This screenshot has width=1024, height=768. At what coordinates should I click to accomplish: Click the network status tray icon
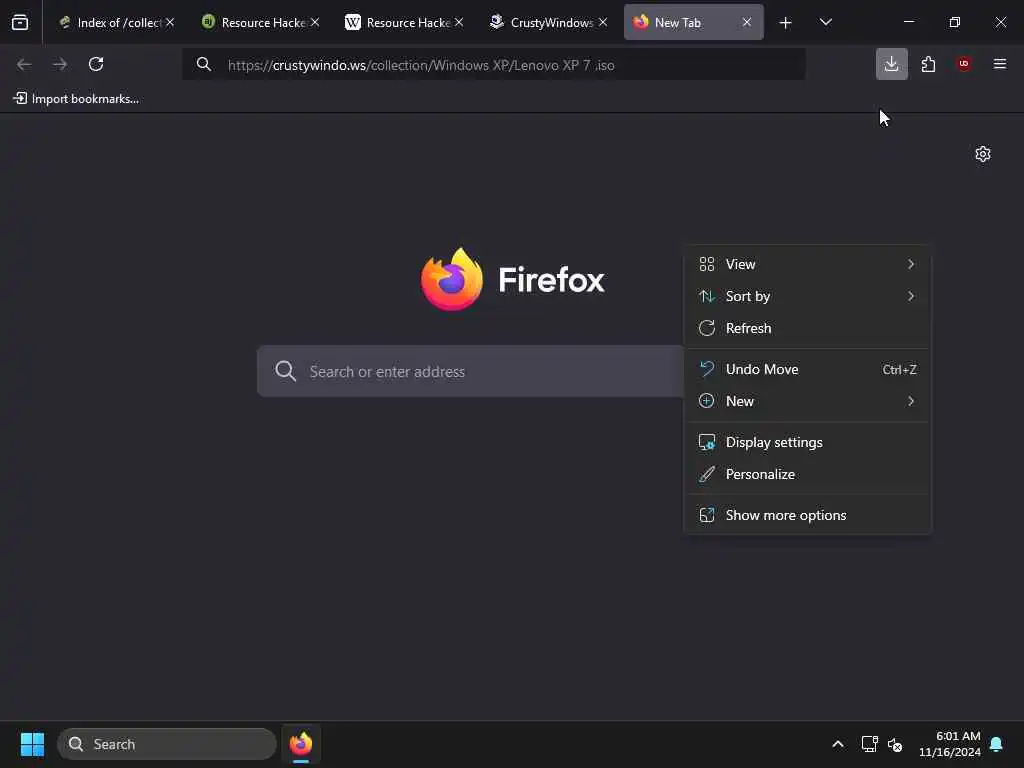click(869, 744)
